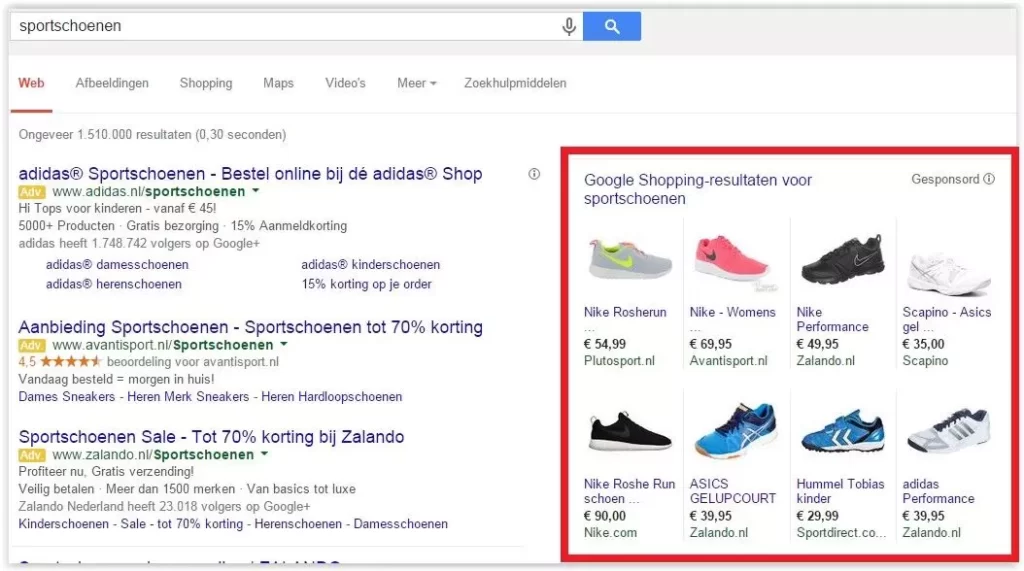
Task: Click in the search box containing sportschoenen
Action: coord(280,27)
